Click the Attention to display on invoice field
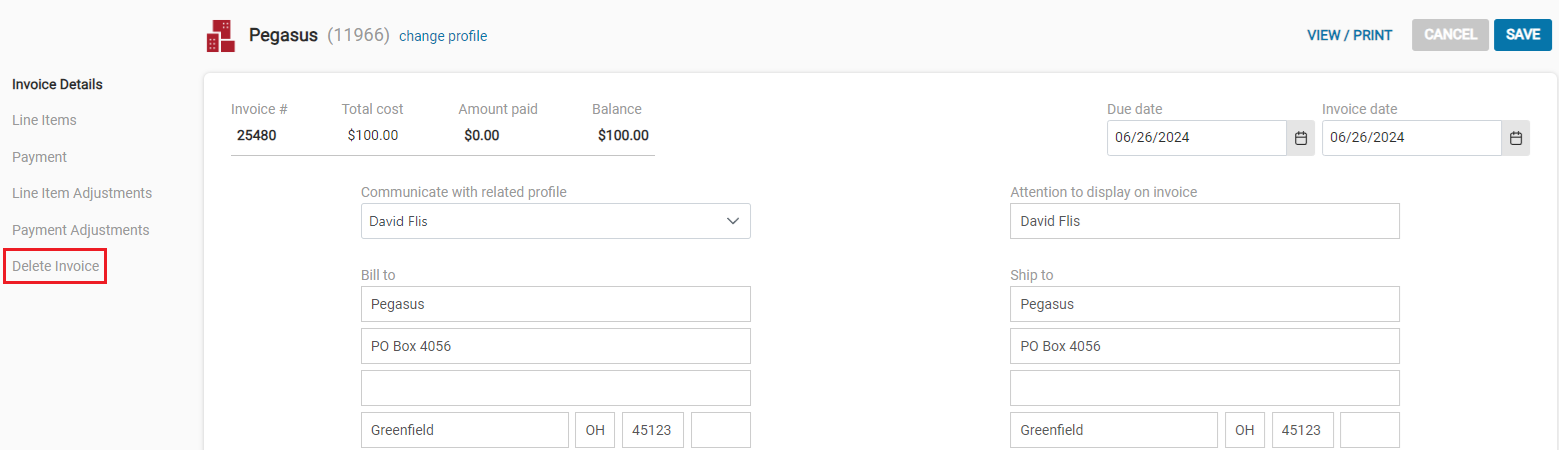This screenshot has height=450, width=1559. 1205,221
